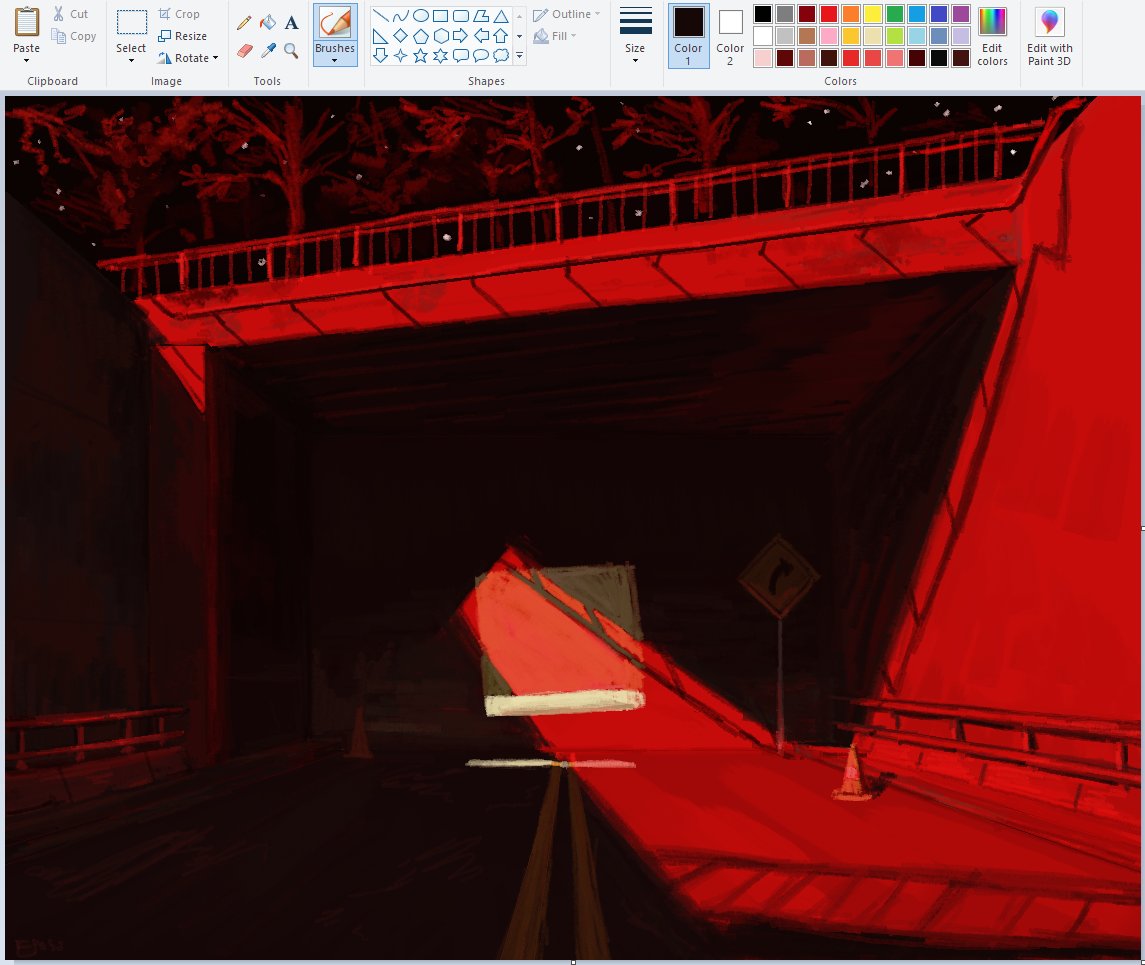
Task: Click the traffic cone on canvas
Action: (x=851, y=772)
